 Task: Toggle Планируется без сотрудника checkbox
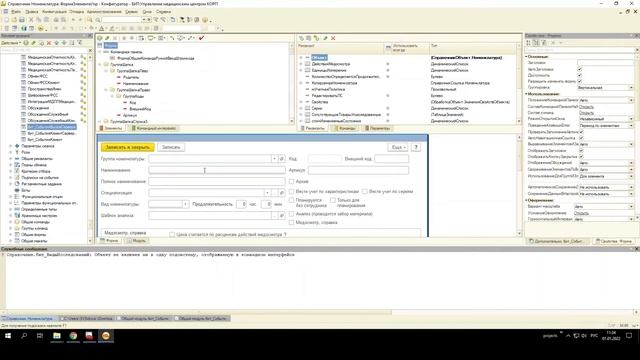tap(291, 200)
